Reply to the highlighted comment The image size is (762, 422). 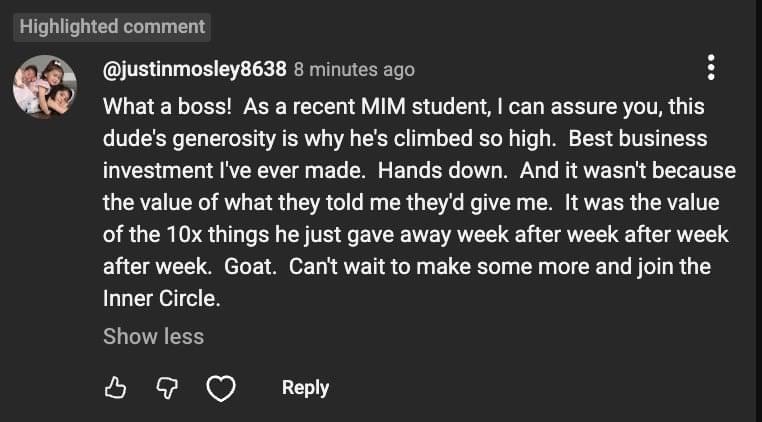click(305, 388)
